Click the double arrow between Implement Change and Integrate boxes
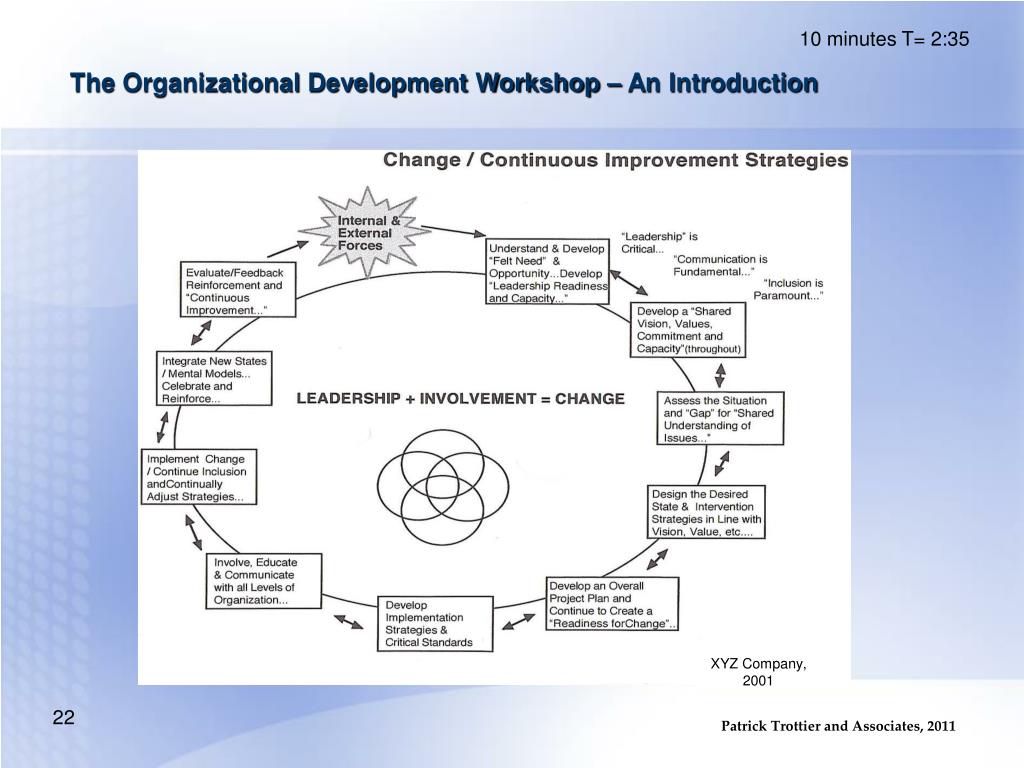 [163, 427]
